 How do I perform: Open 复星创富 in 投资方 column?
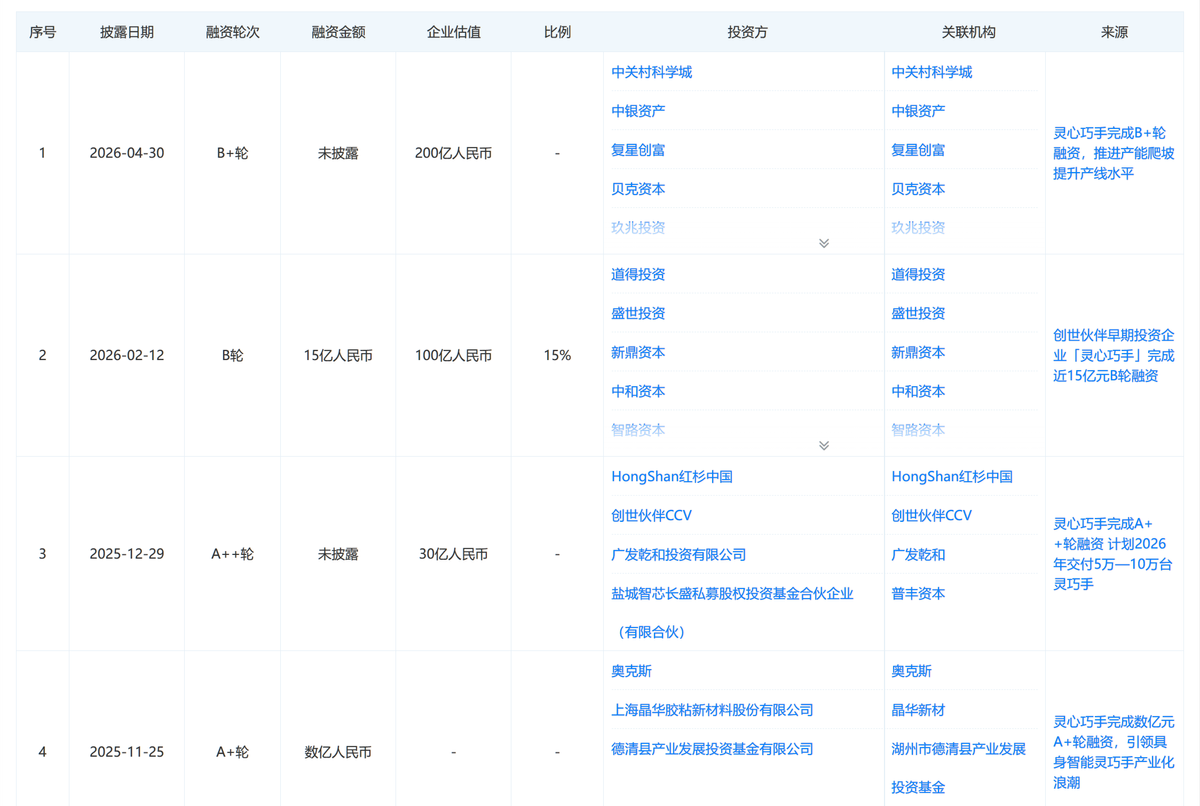point(638,150)
